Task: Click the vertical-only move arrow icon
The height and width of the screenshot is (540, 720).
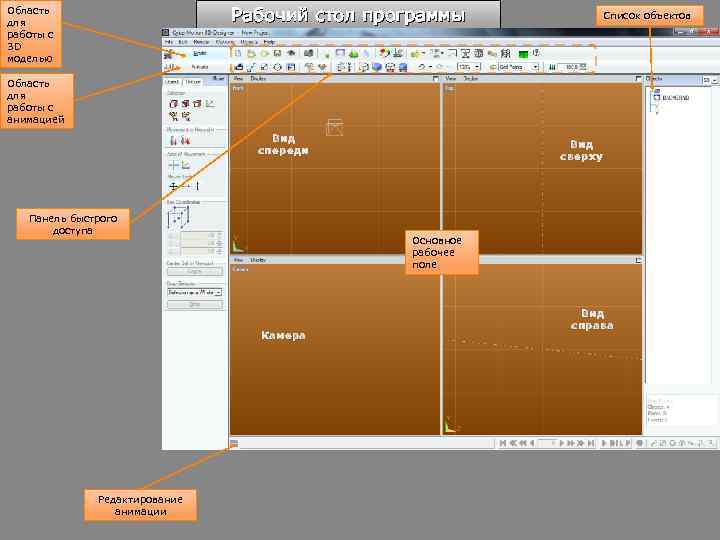Action: 197,186
